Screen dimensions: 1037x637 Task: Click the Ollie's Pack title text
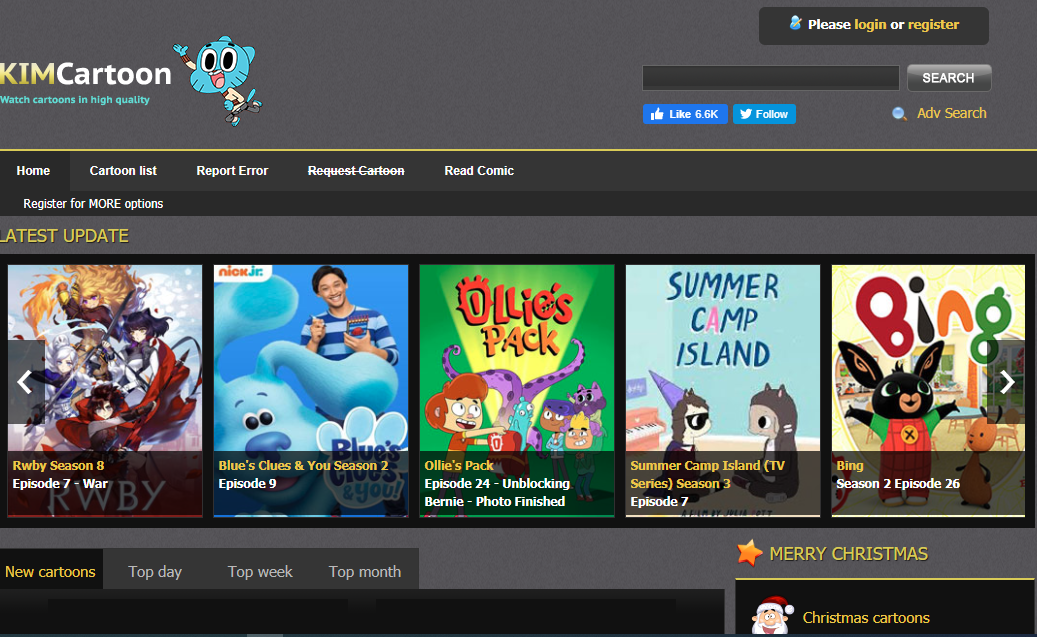(459, 466)
